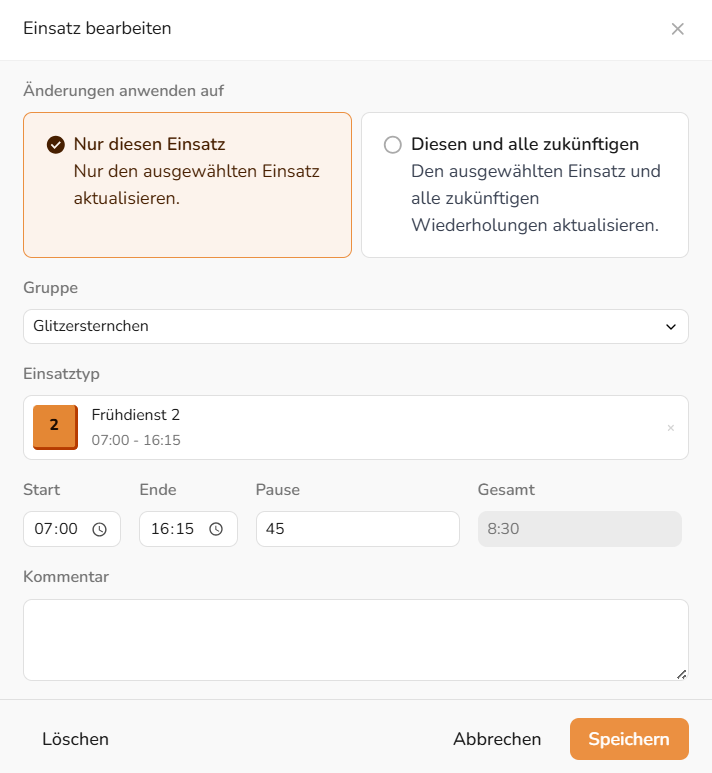Viewport: 712px width, 773px height.
Task: Click the clock icon in Ende field
Action: [216, 530]
